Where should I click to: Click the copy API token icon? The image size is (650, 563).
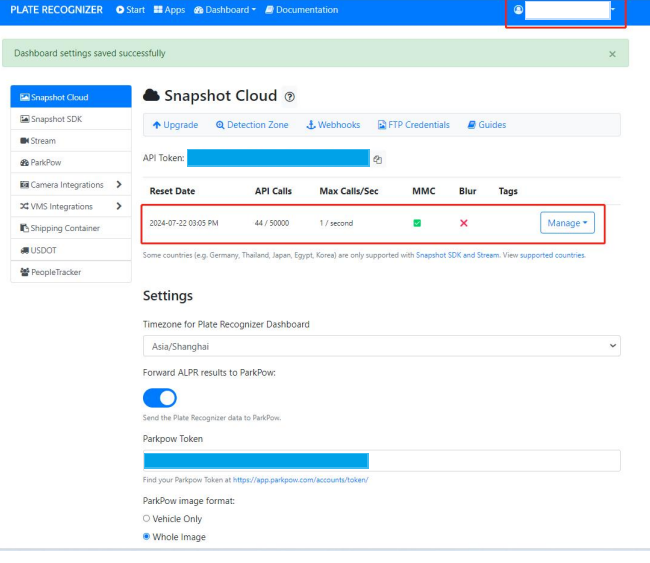pos(378,159)
